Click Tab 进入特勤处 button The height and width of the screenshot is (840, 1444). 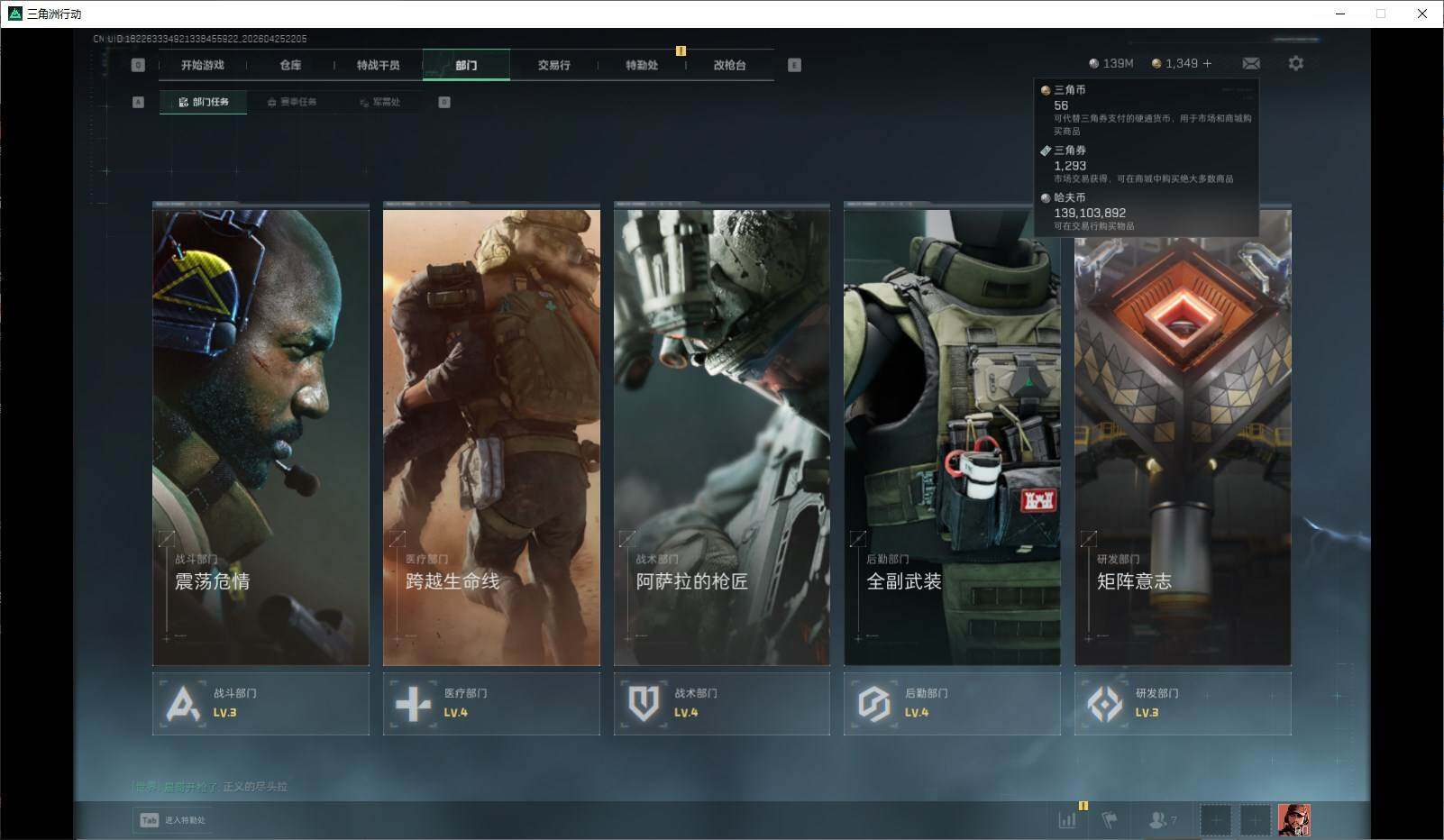173,820
